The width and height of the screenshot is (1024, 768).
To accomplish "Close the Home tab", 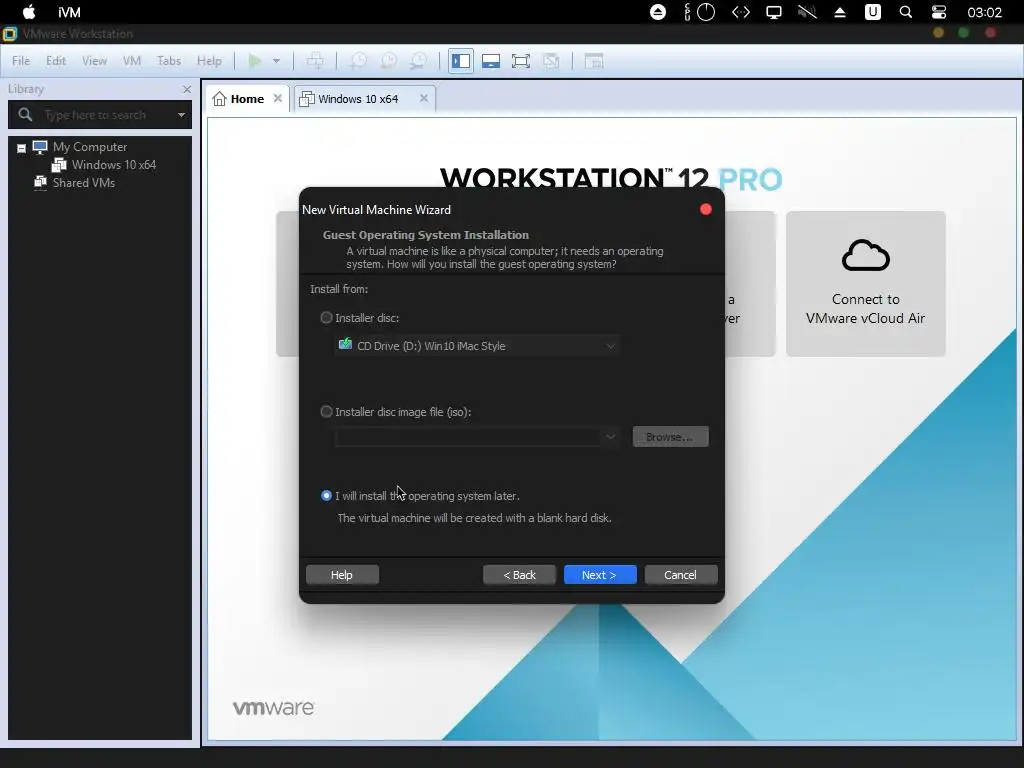I will click(278, 98).
